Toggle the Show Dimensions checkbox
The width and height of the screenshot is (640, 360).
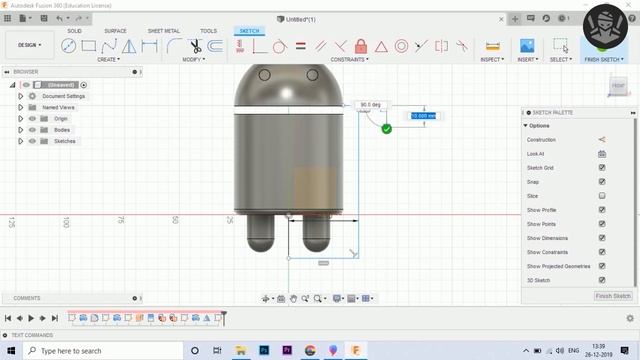[x=602, y=238]
